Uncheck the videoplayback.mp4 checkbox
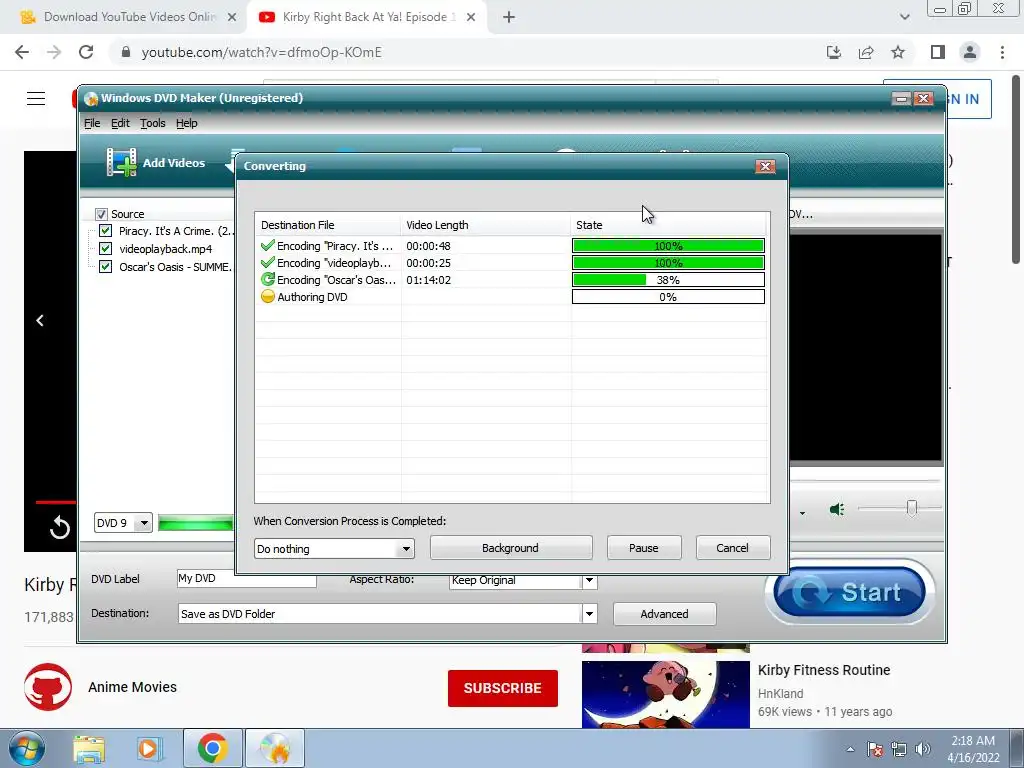Screen dimensions: 1024x768 pos(105,249)
